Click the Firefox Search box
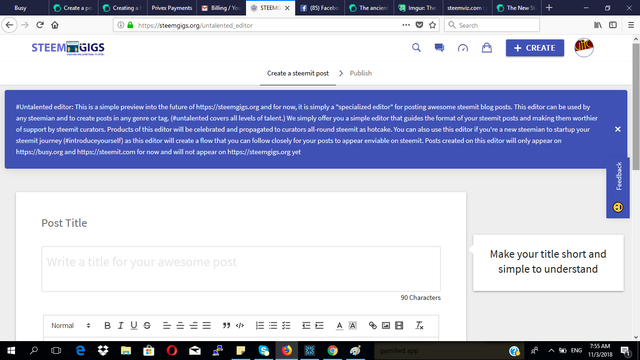The height and width of the screenshot is (360, 640). [492, 25]
